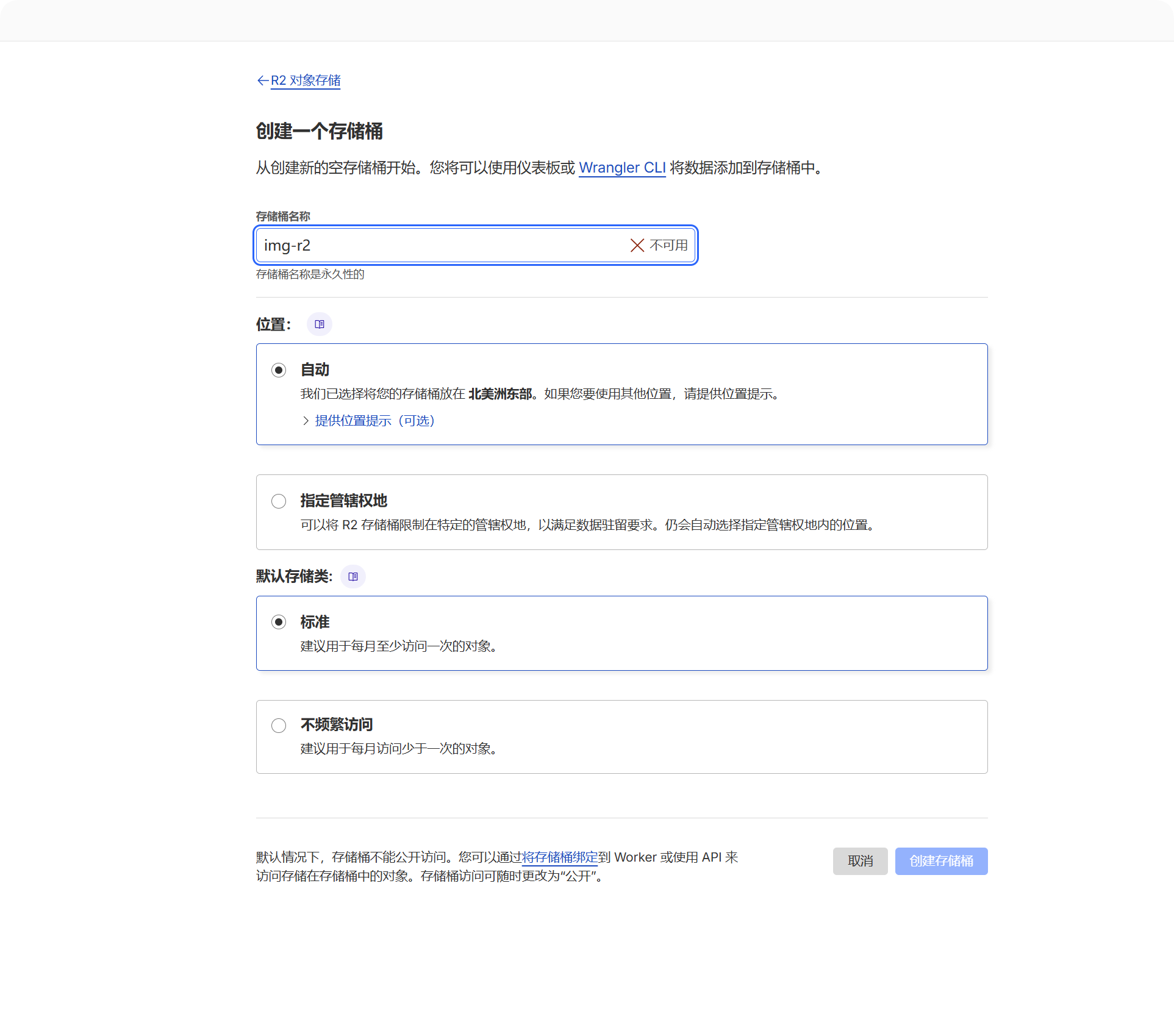This screenshot has height=1036, width=1174.
Task: Open the 位置 documentation book icon
Action: (x=320, y=324)
